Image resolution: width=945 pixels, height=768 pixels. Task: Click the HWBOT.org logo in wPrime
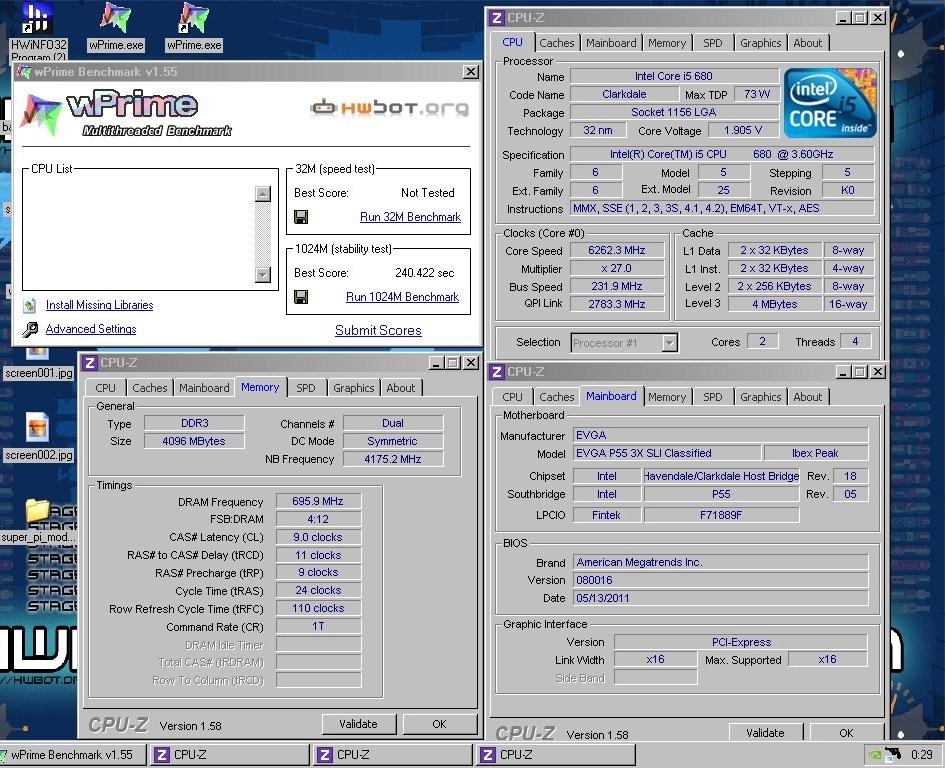389,108
